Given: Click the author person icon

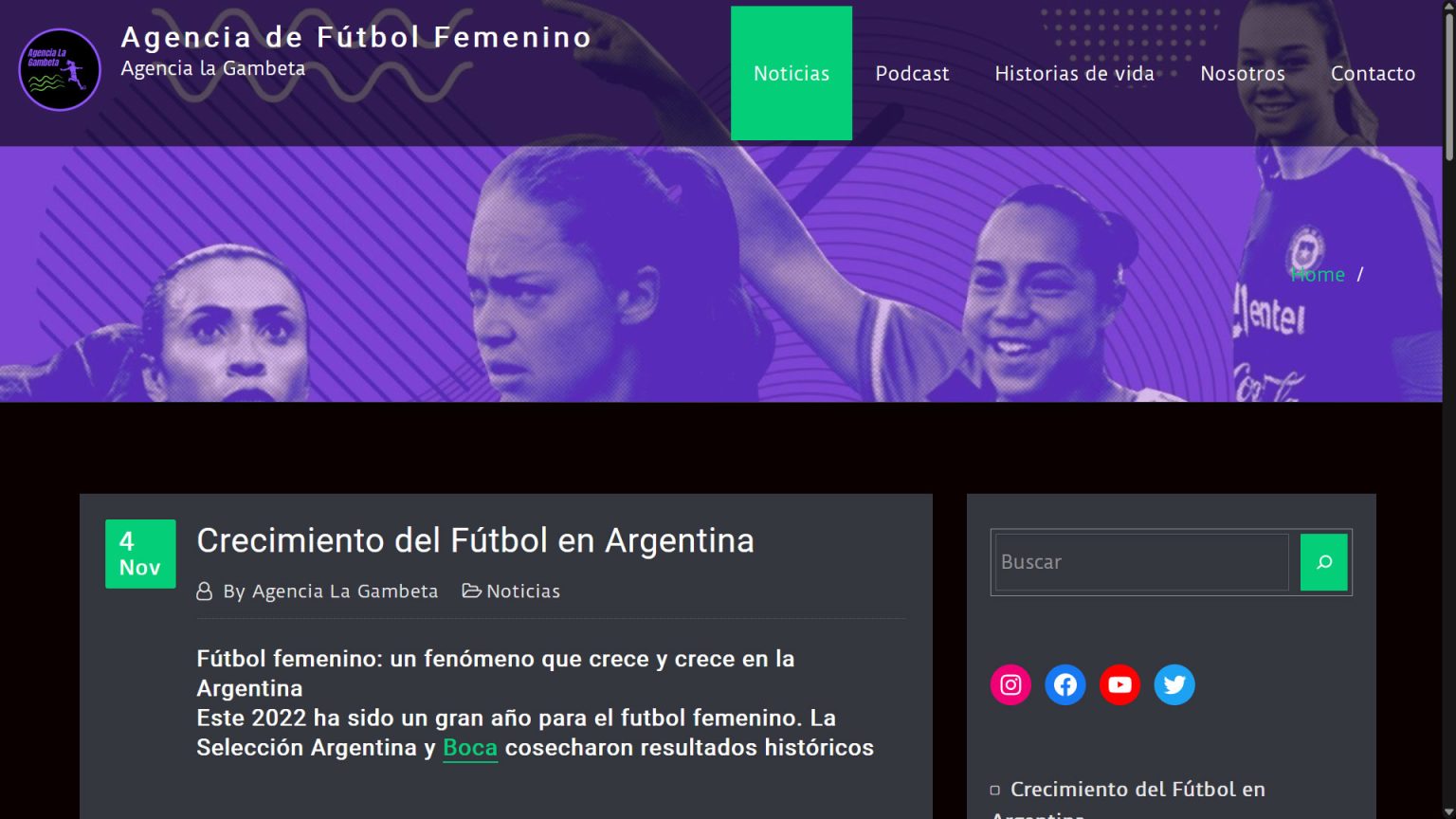Looking at the screenshot, I should (x=204, y=591).
